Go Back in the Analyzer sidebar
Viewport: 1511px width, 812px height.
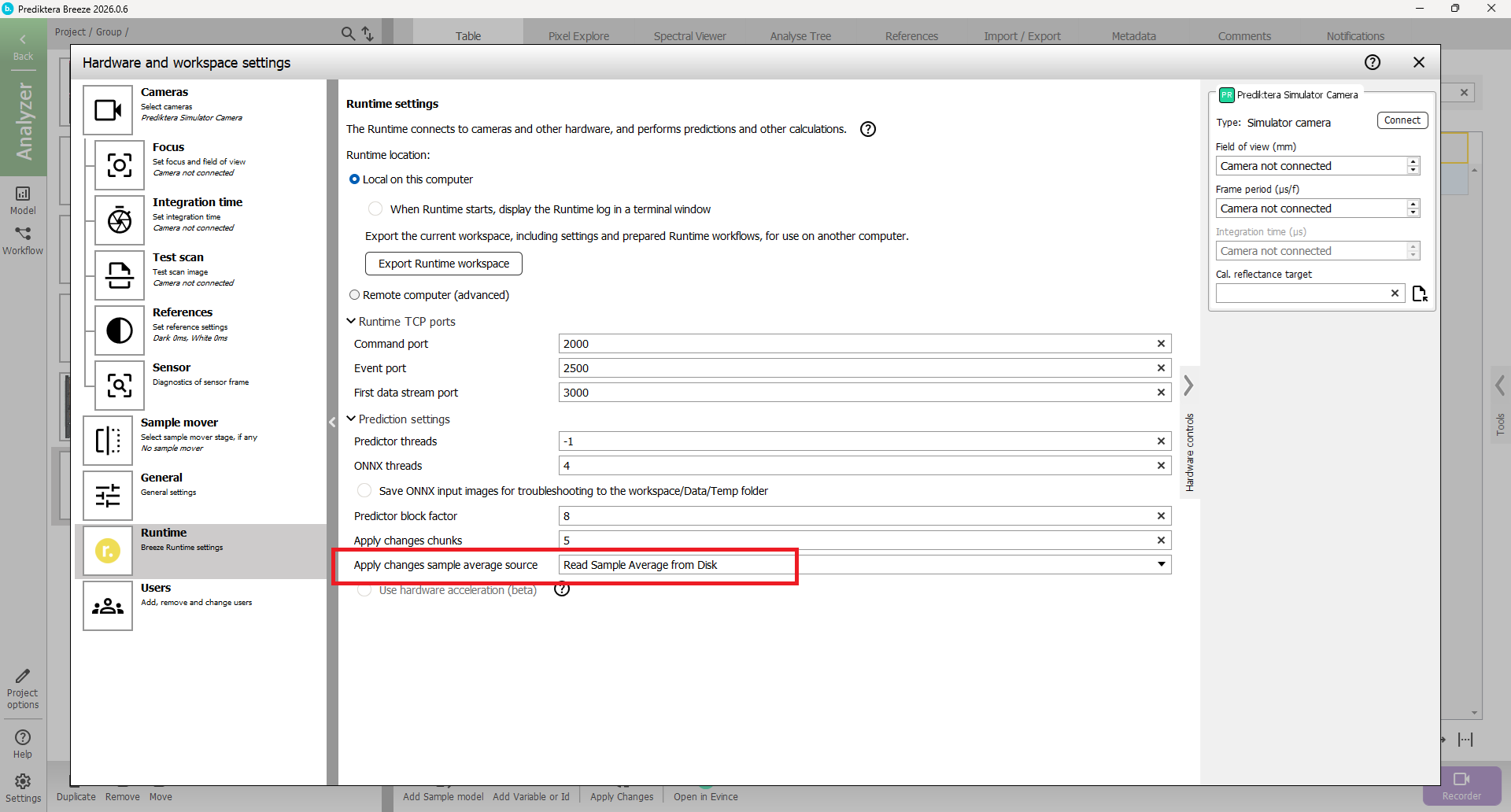23,47
